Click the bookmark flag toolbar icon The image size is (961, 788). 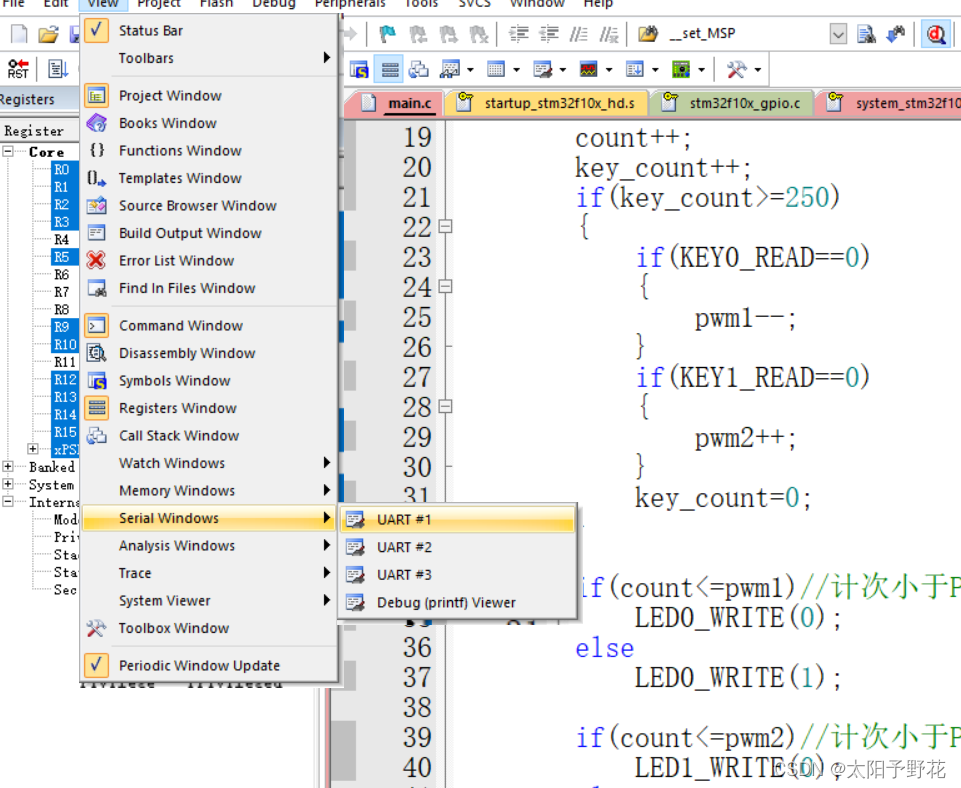tap(387, 34)
